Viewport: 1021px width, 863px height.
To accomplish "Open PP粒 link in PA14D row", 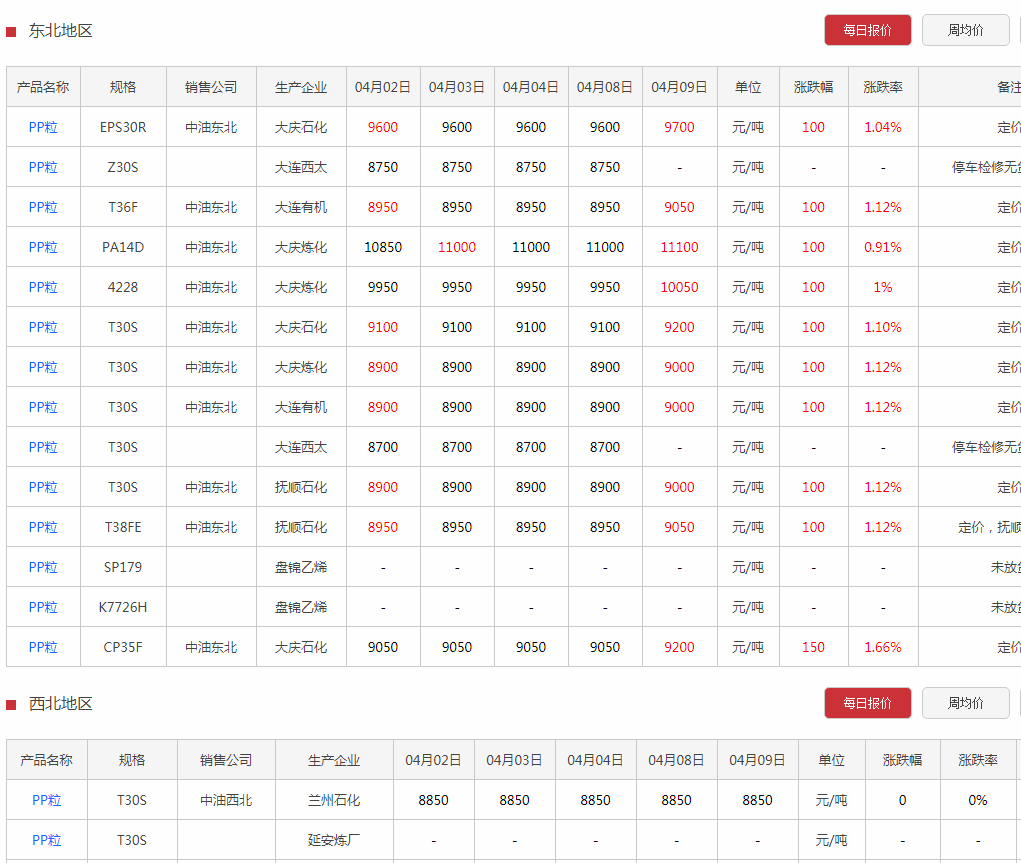I will [43, 247].
